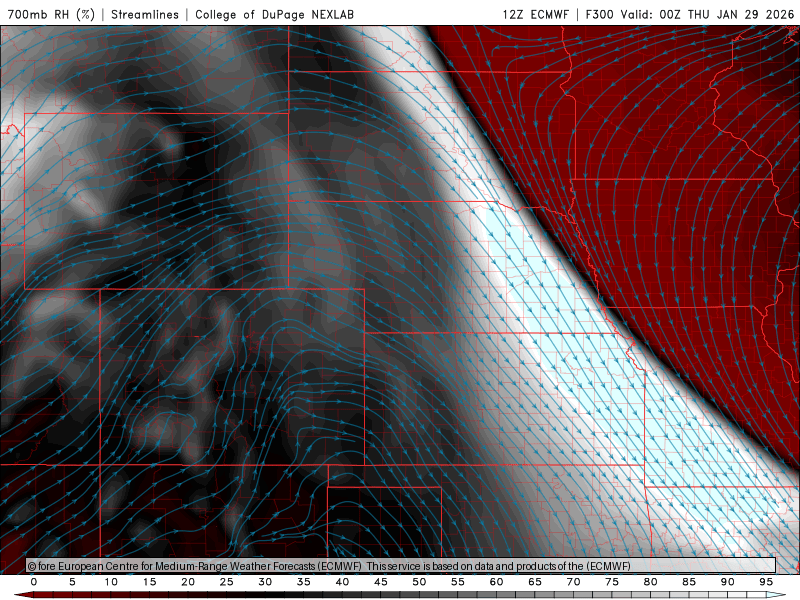Click the "45" colorbar scale label
This screenshot has width=800, height=600.
(381, 582)
